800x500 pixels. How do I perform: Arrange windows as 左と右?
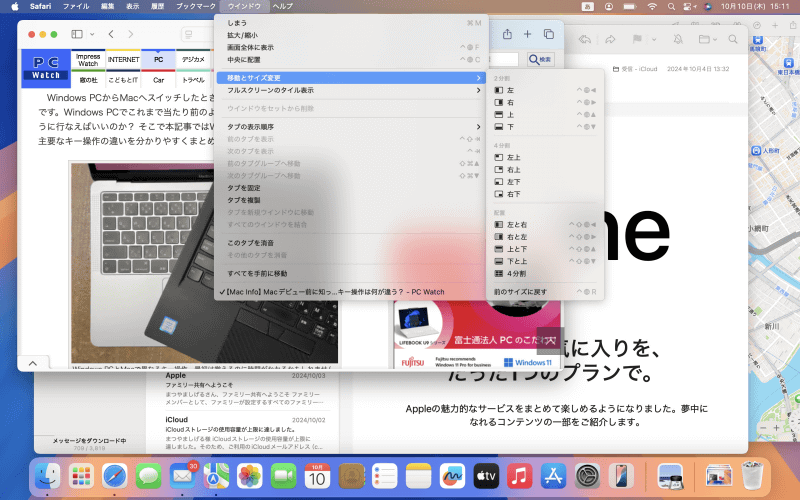click(x=545, y=224)
